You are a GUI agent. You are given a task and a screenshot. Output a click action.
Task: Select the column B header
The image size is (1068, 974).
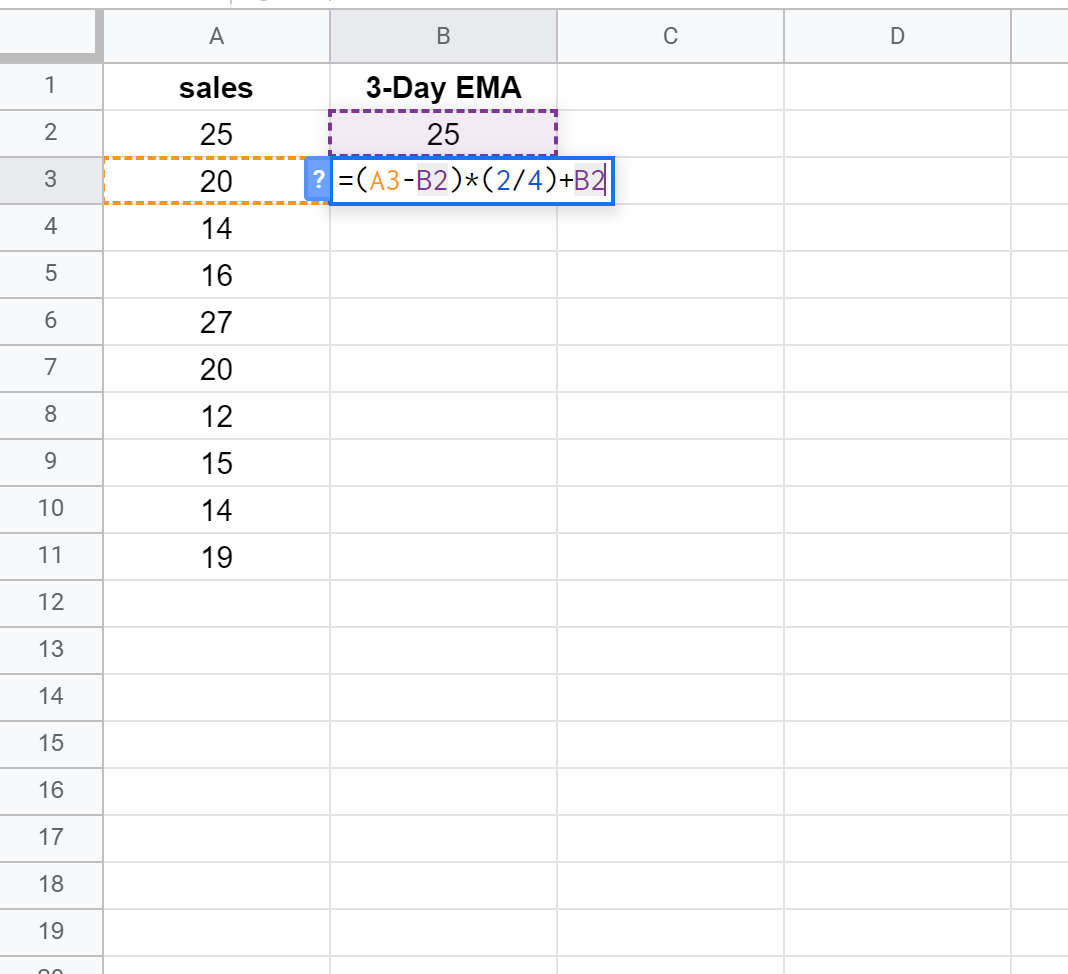[x=443, y=36]
